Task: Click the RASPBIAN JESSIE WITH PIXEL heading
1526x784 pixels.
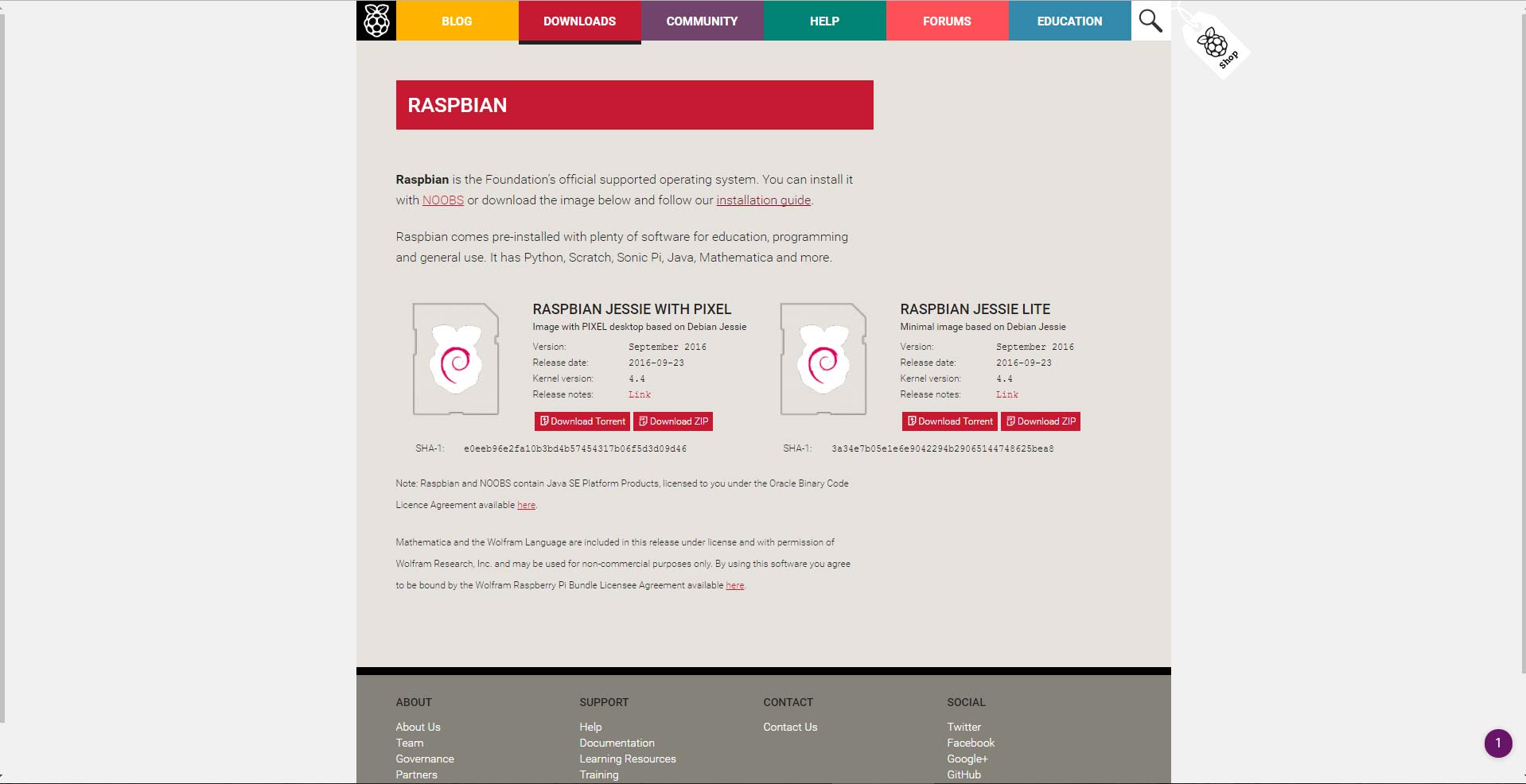Action: [632, 309]
